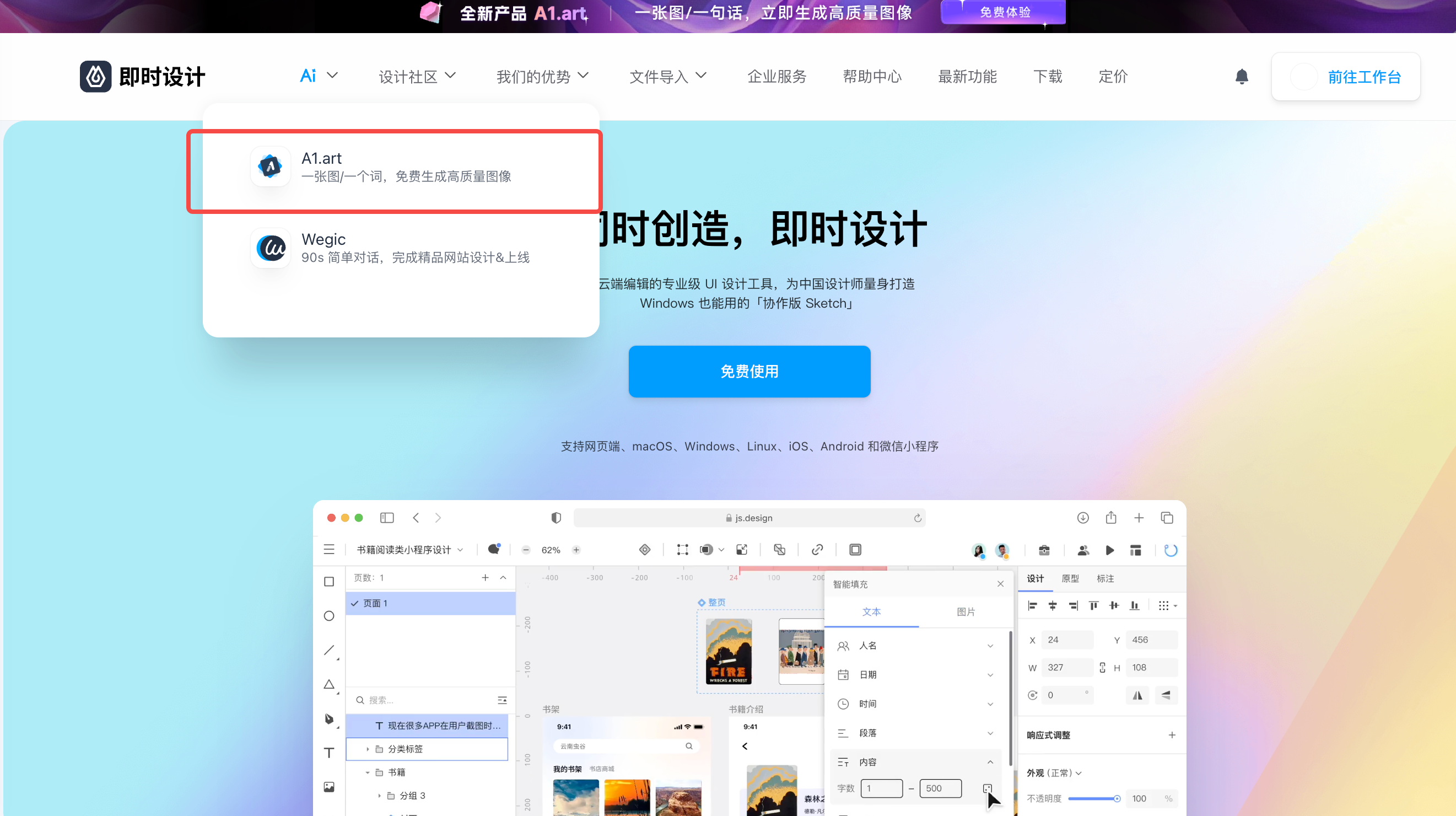Select the Text tool
1456x816 pixels.
(330, 752)
